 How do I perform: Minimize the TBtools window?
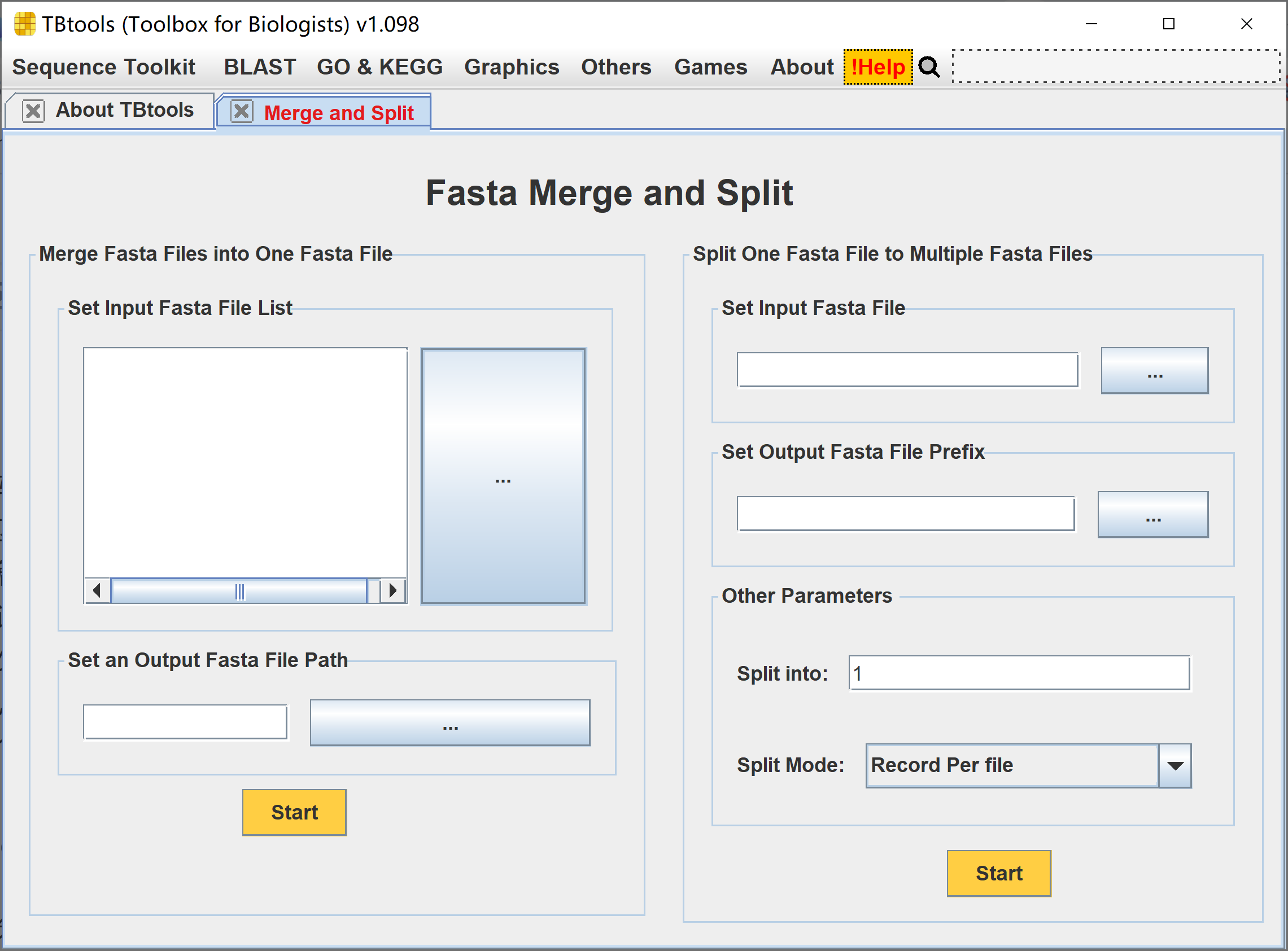(1091, 24)
